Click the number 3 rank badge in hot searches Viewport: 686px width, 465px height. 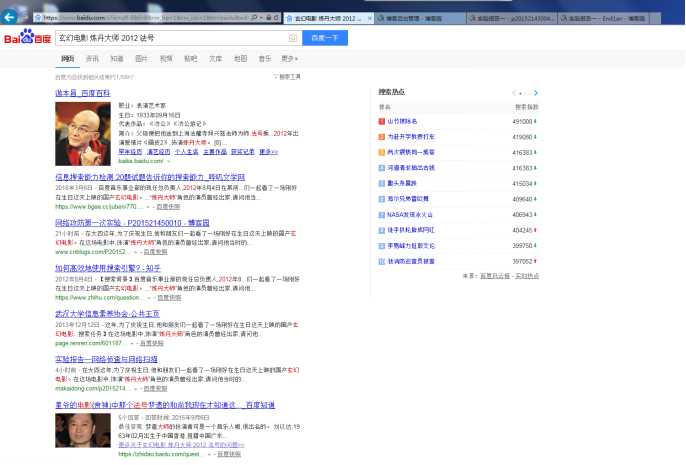pyautogui.click(x=382, y=152)
